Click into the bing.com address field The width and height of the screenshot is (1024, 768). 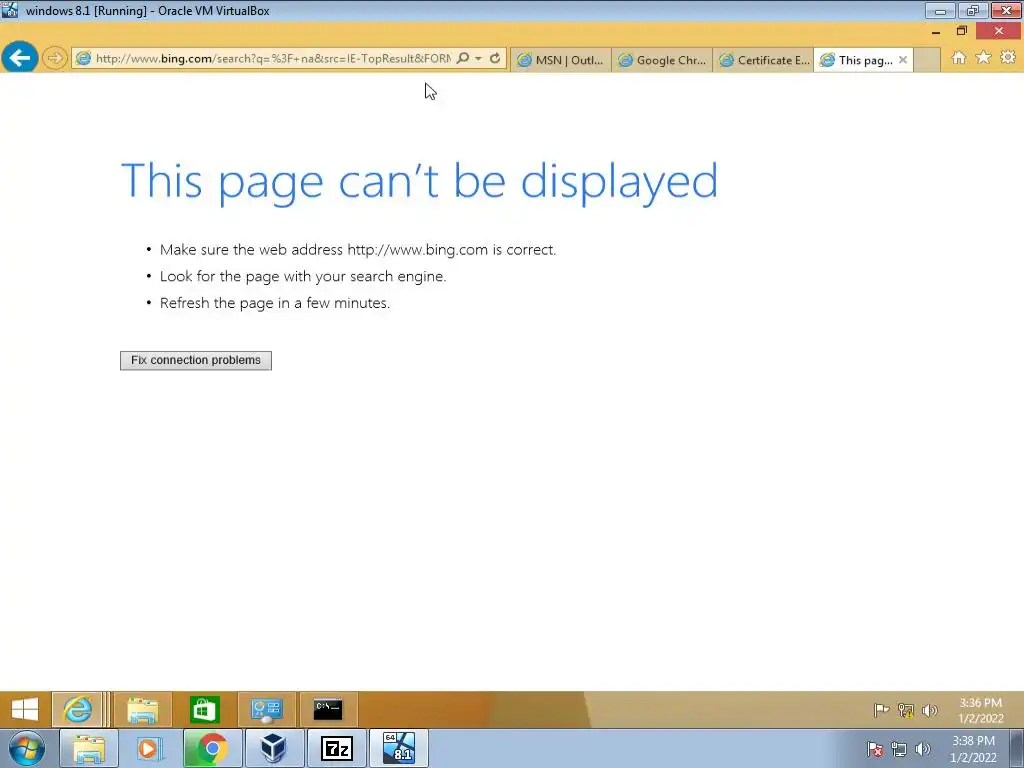(273, 58)
